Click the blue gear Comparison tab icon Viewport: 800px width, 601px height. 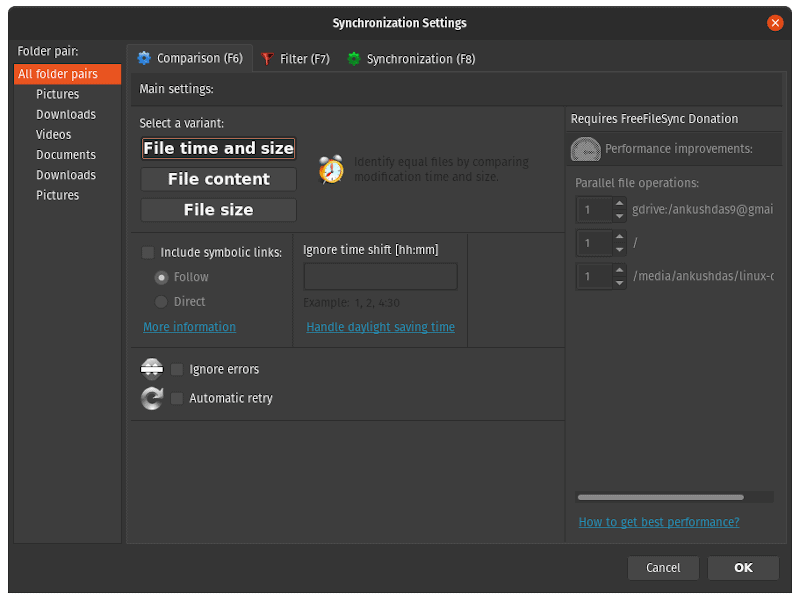coord(144,59)
